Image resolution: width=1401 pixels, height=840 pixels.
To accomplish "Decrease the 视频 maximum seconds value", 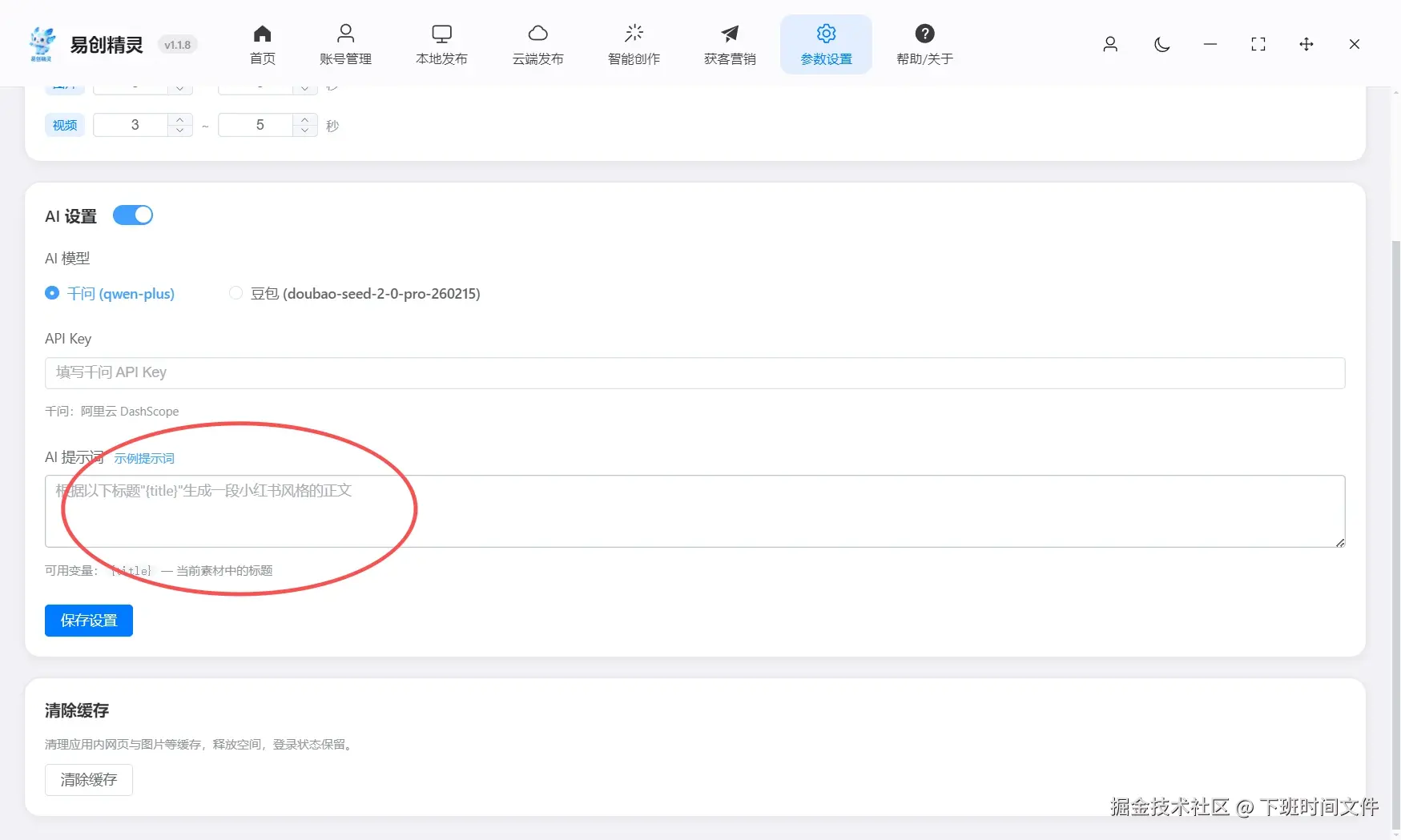I will pyautogui.click(x=305, y=131).
